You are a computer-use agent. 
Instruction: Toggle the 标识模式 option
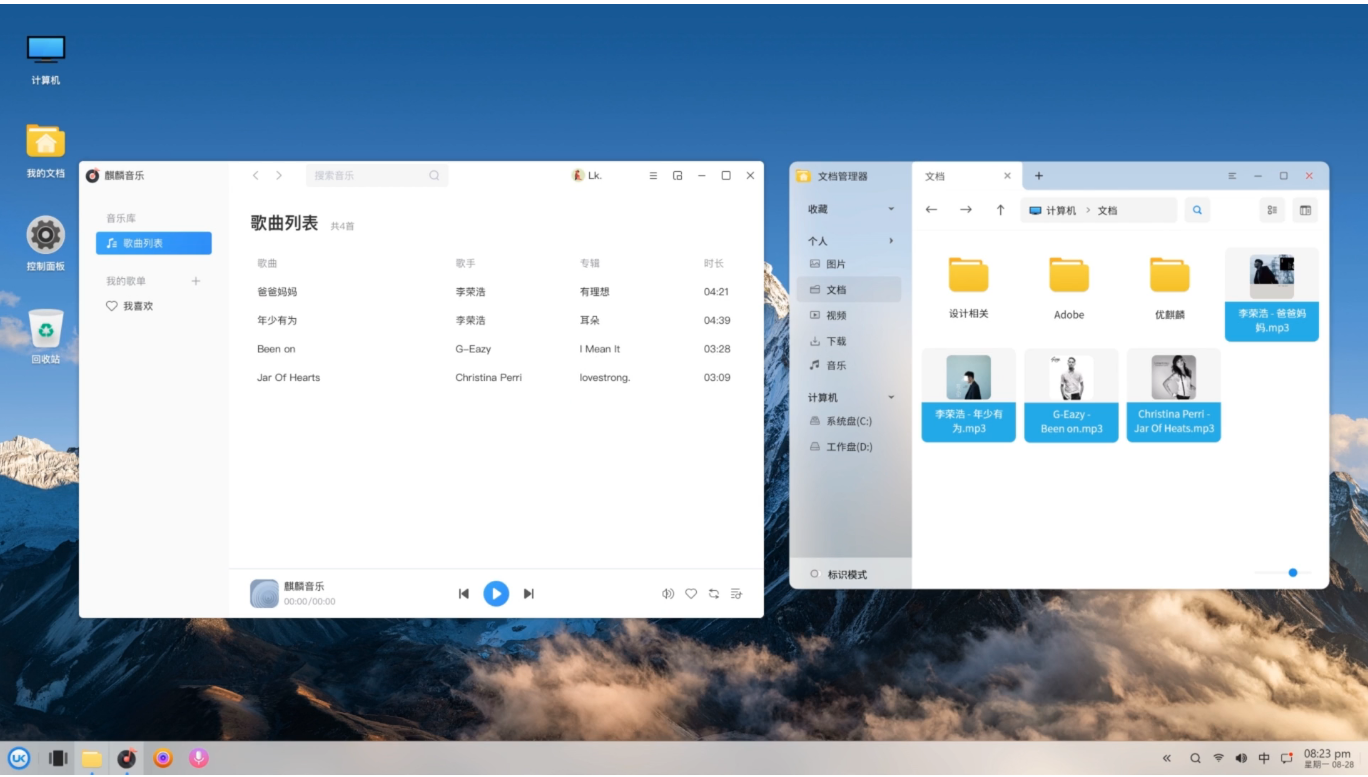point(838,574)
